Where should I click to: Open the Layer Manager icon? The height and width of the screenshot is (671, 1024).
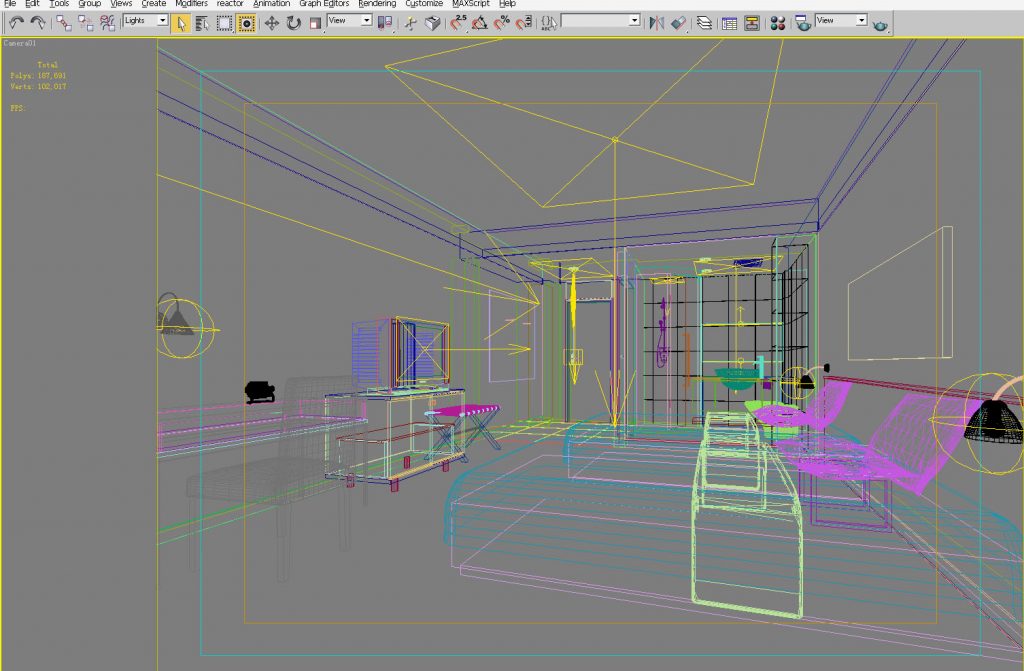click(x=705, y=22)
